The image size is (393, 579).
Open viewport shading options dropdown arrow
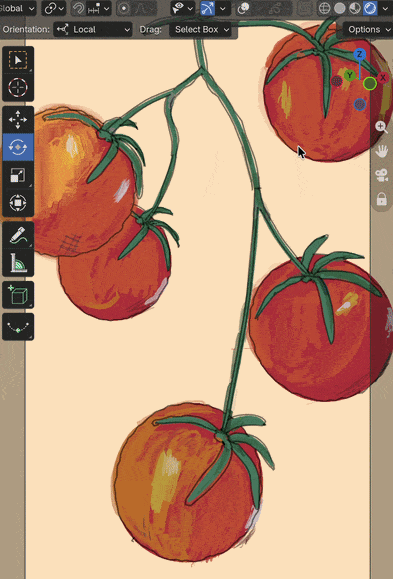click(384, 8)
